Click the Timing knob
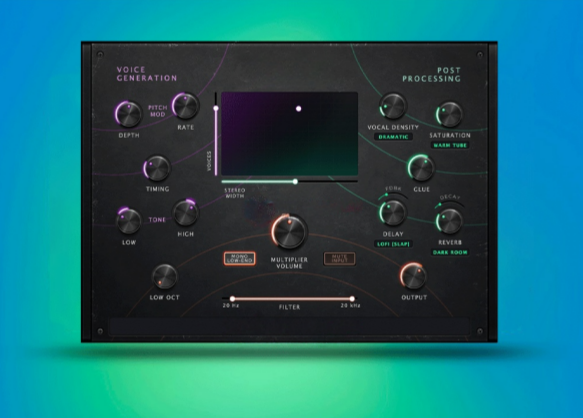 pyautogui.click(x=157, y=168)
